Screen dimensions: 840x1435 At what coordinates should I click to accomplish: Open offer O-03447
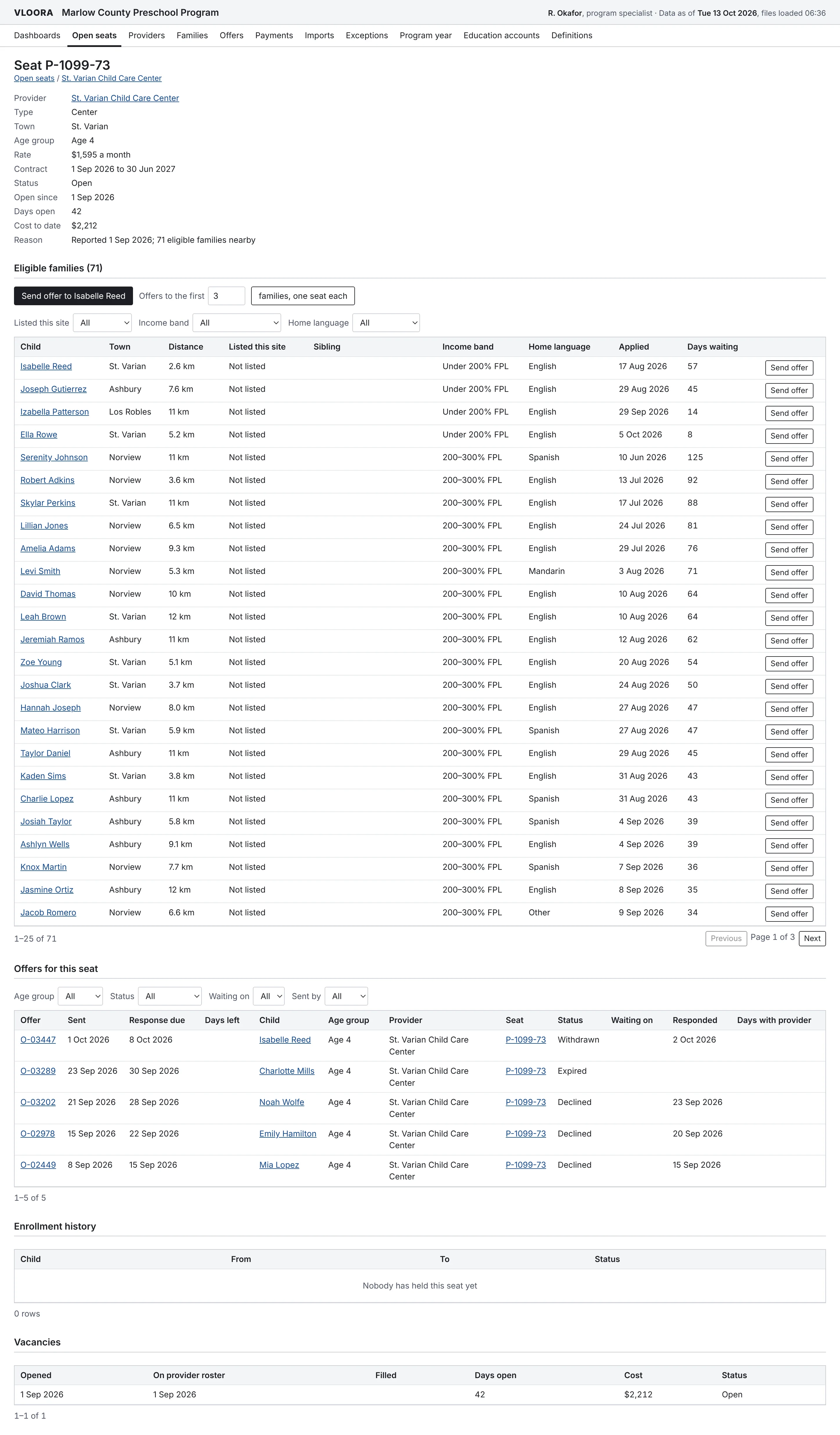point(38,1040)
